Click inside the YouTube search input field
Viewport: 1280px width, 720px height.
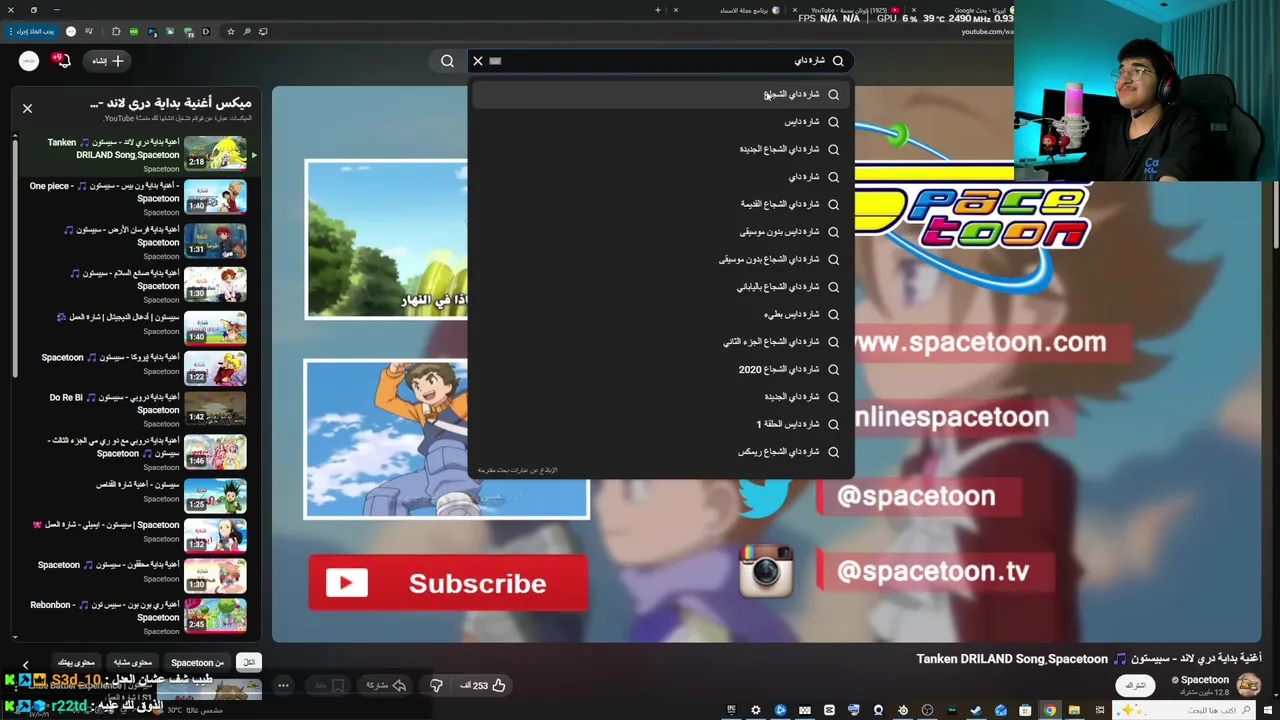point(660,61)
